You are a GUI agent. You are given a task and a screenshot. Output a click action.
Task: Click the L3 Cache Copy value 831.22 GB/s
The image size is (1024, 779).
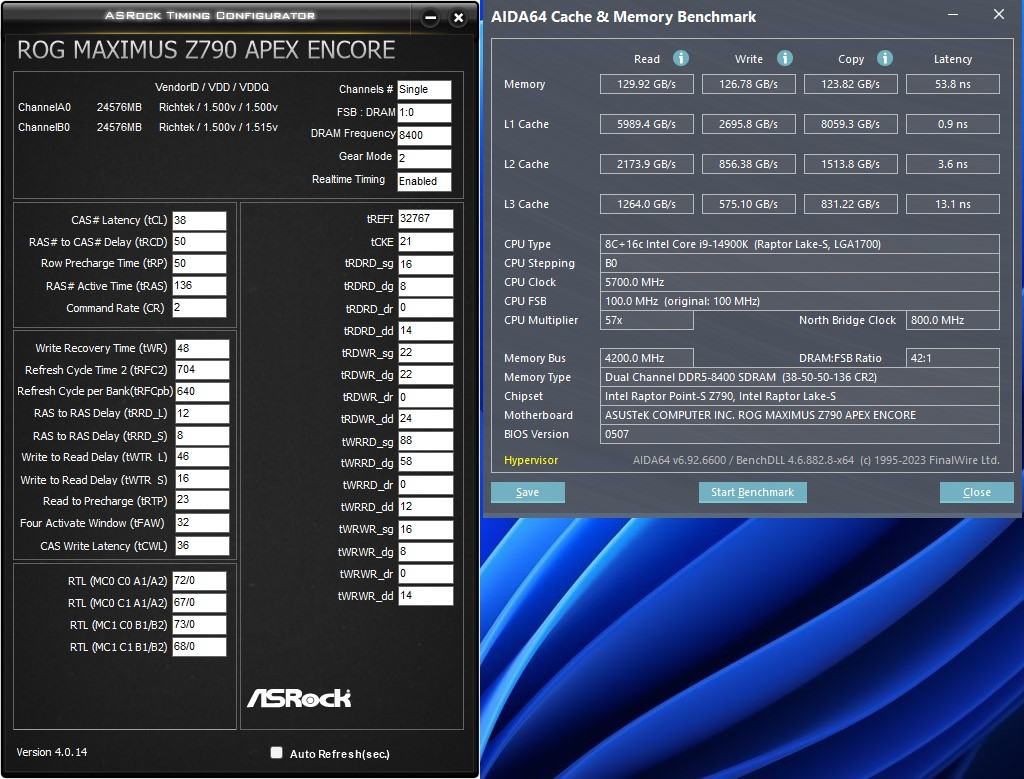[850, 204]
